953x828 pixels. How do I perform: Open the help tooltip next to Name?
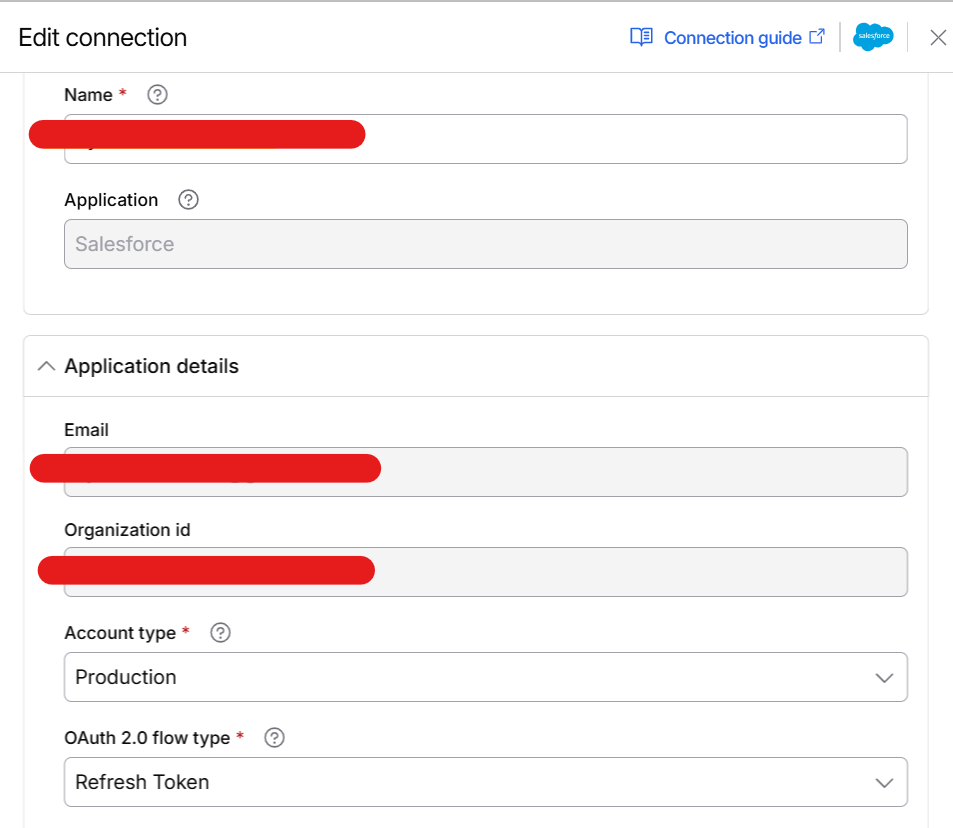(156, 95)
